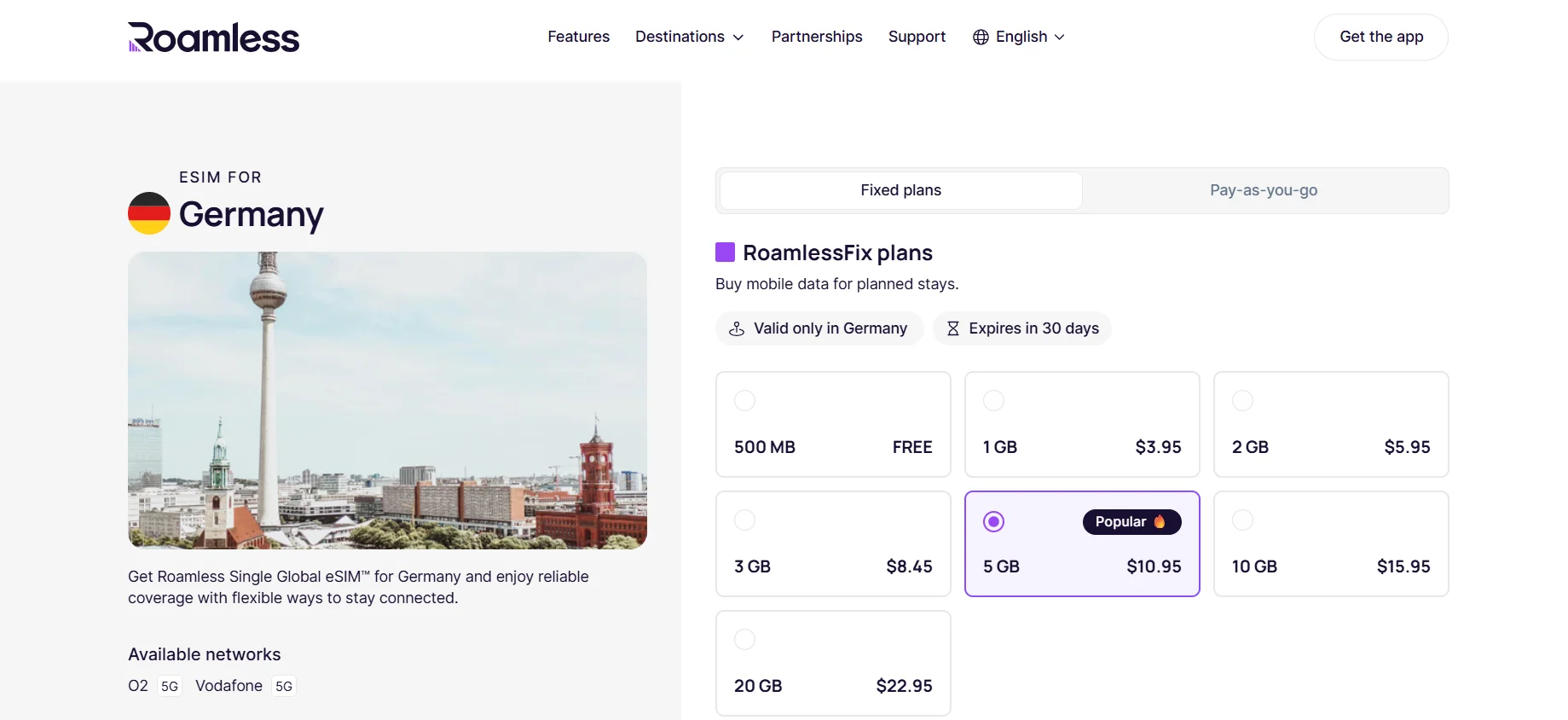1568x720 pixels.
Task: Click the $8.45 price text
Action: 909,566
